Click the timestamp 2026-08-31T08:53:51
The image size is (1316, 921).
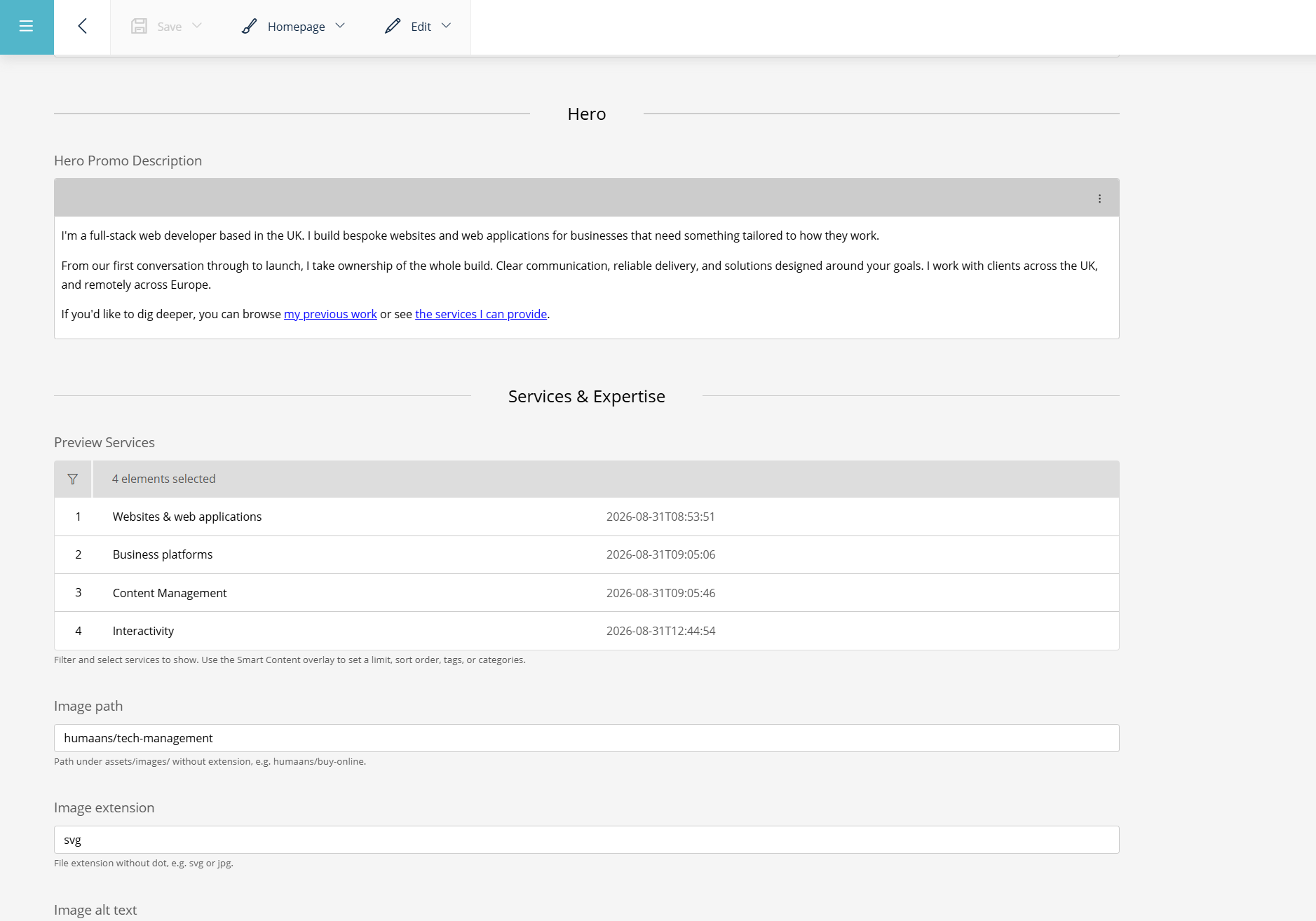(x=660, y=517)
